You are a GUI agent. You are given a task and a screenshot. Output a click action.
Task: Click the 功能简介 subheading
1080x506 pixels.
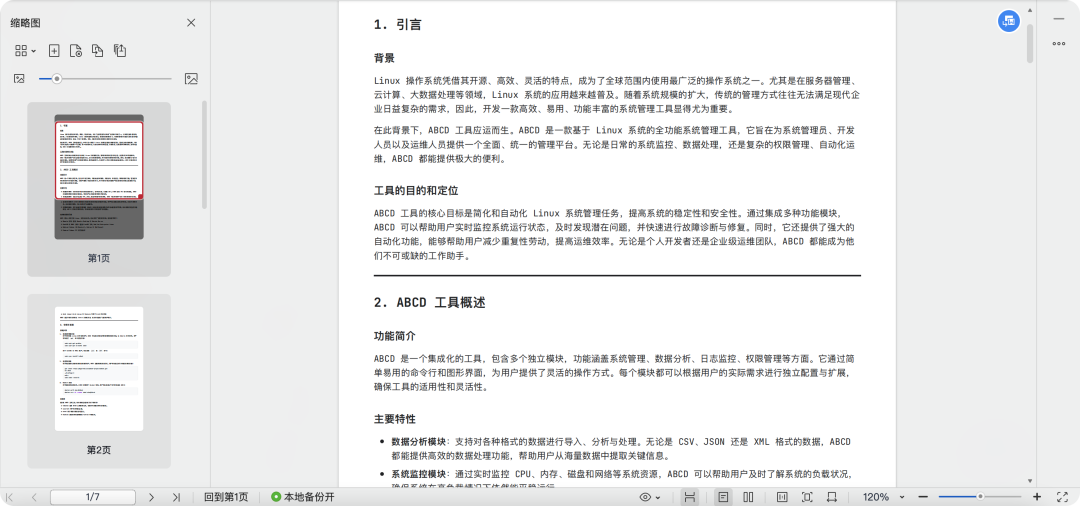(395, 337)
